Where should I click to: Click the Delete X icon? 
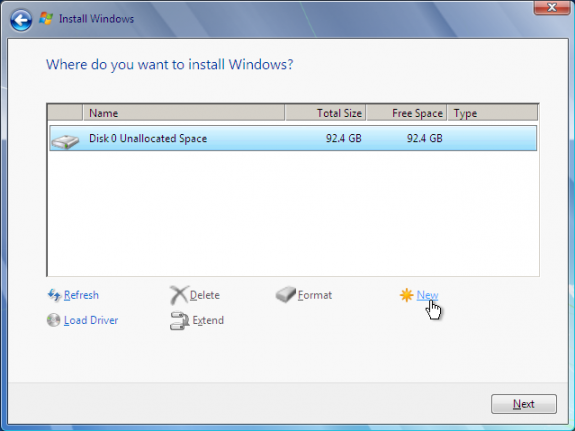coord(179,295)
